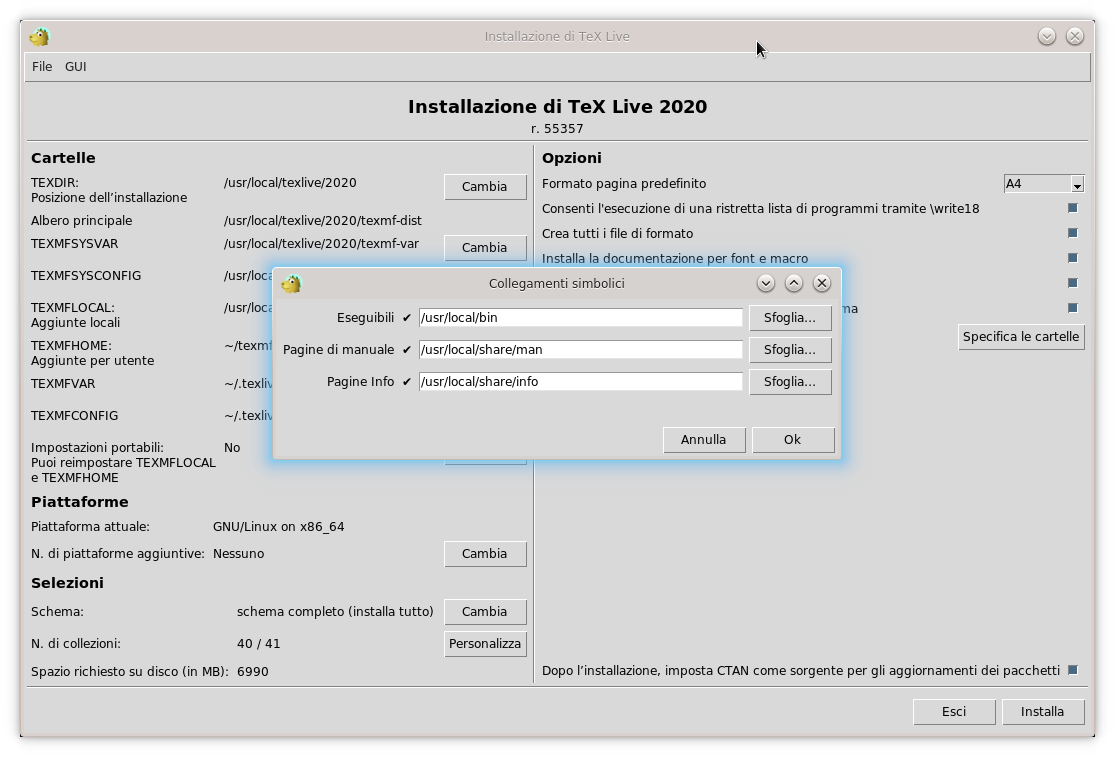1115x757 pixels.
Task: Confirm the symlinks dialog with Ok
Action: [793, 440]
